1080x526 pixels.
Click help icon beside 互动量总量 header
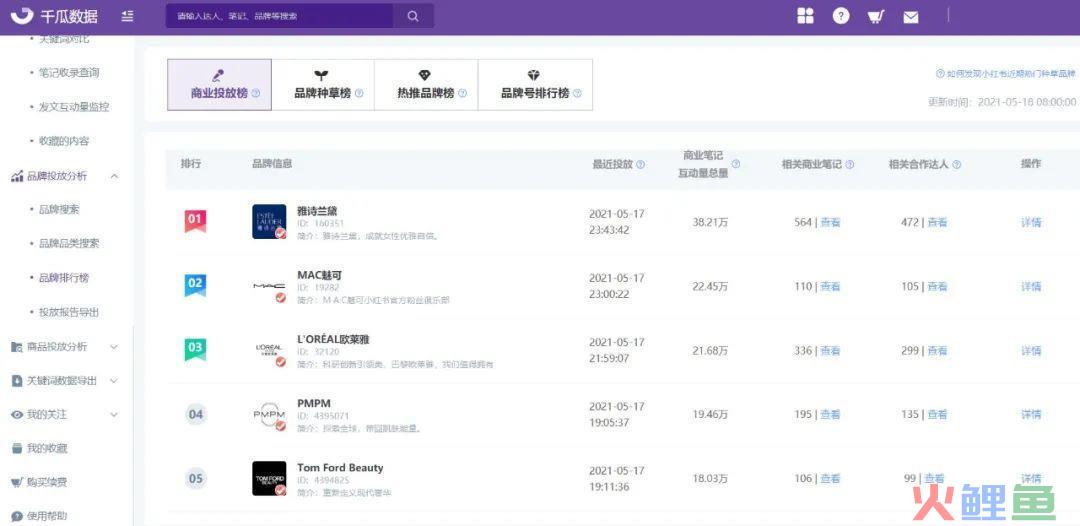tap(736, 164)
